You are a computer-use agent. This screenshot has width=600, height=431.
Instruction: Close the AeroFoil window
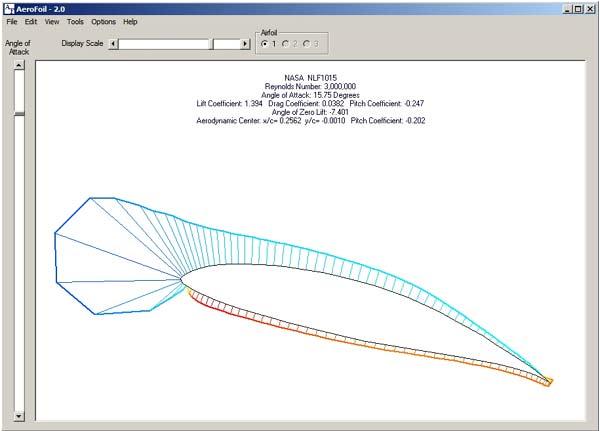click(x=590, y=9)
